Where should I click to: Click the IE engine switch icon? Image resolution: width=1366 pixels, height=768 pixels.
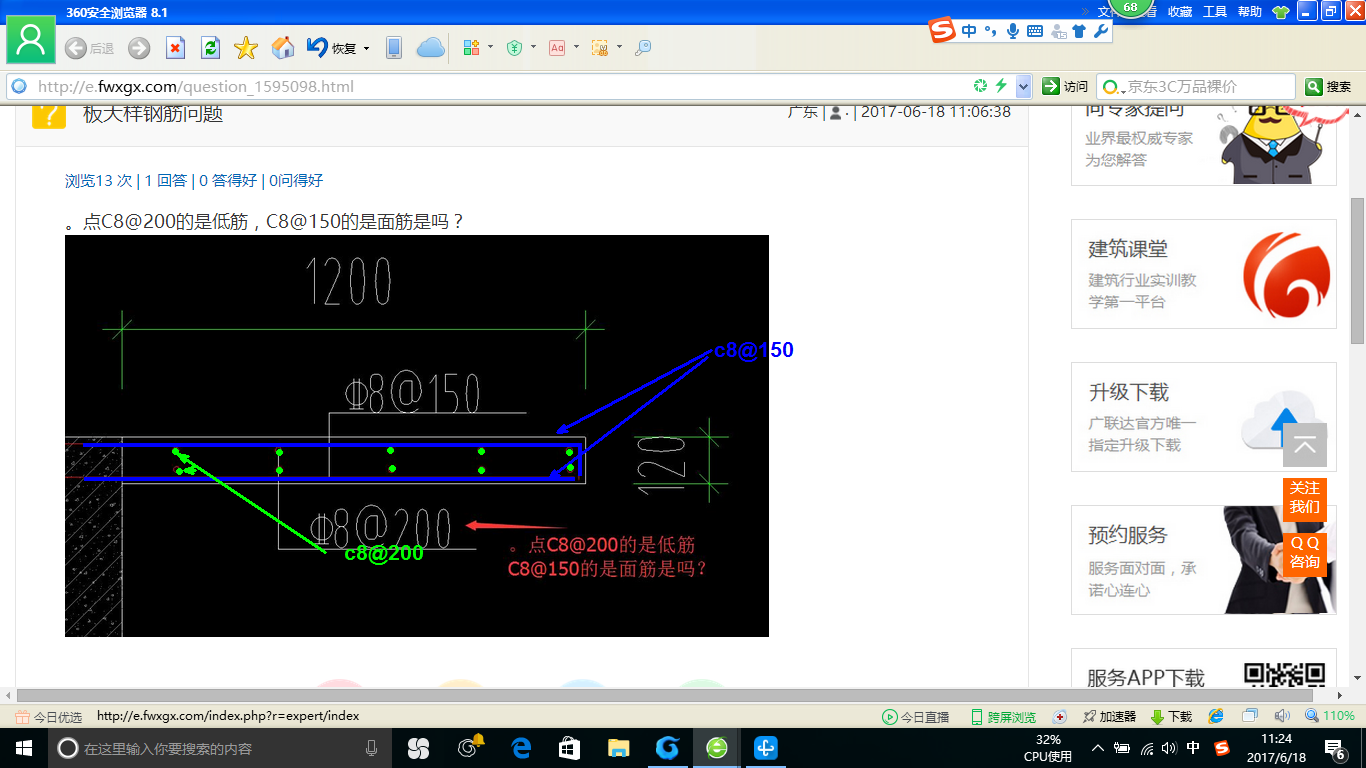pyautogui.click(x=1216, y=717)
